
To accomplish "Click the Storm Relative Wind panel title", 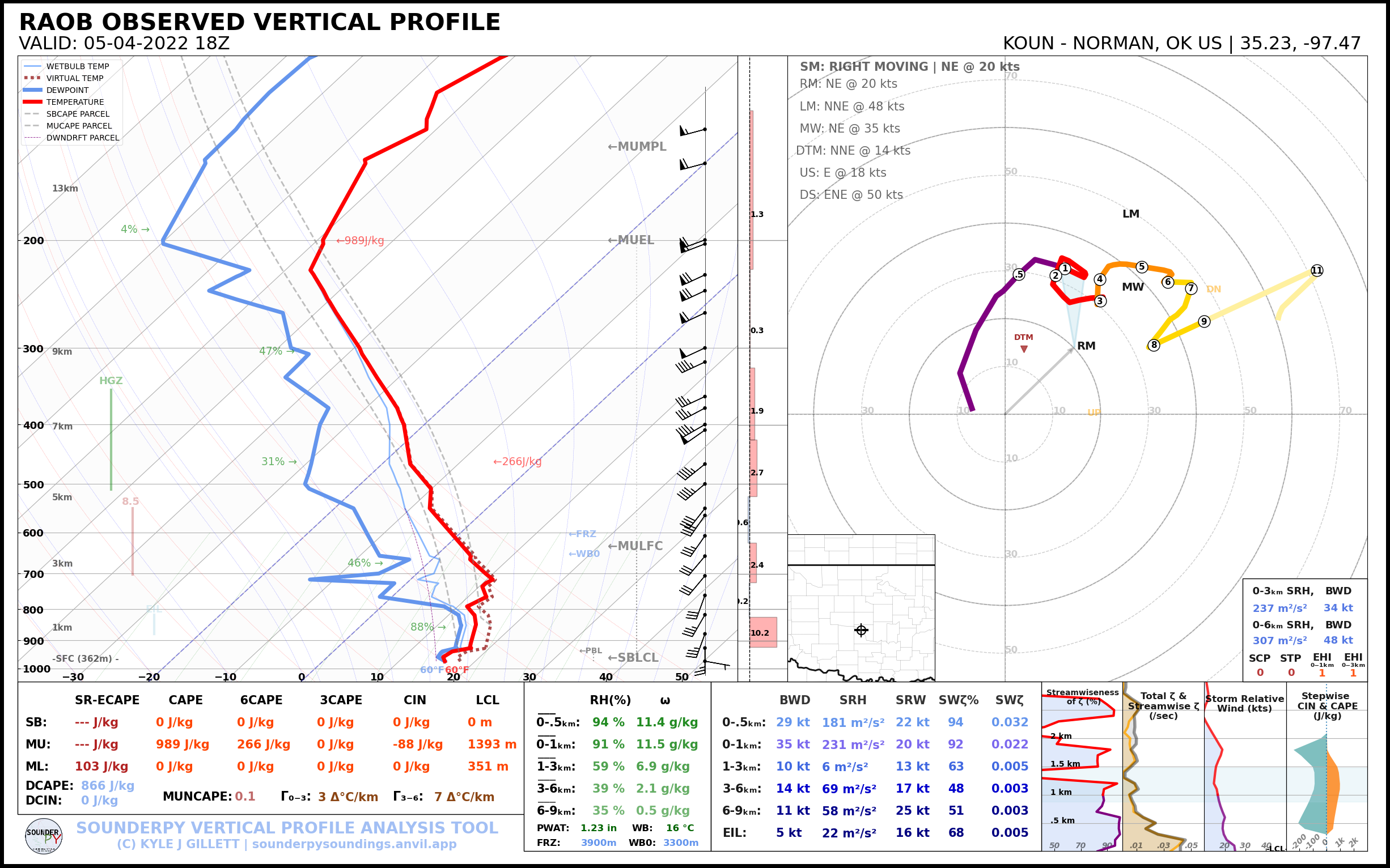I will tap(1244, 703).
